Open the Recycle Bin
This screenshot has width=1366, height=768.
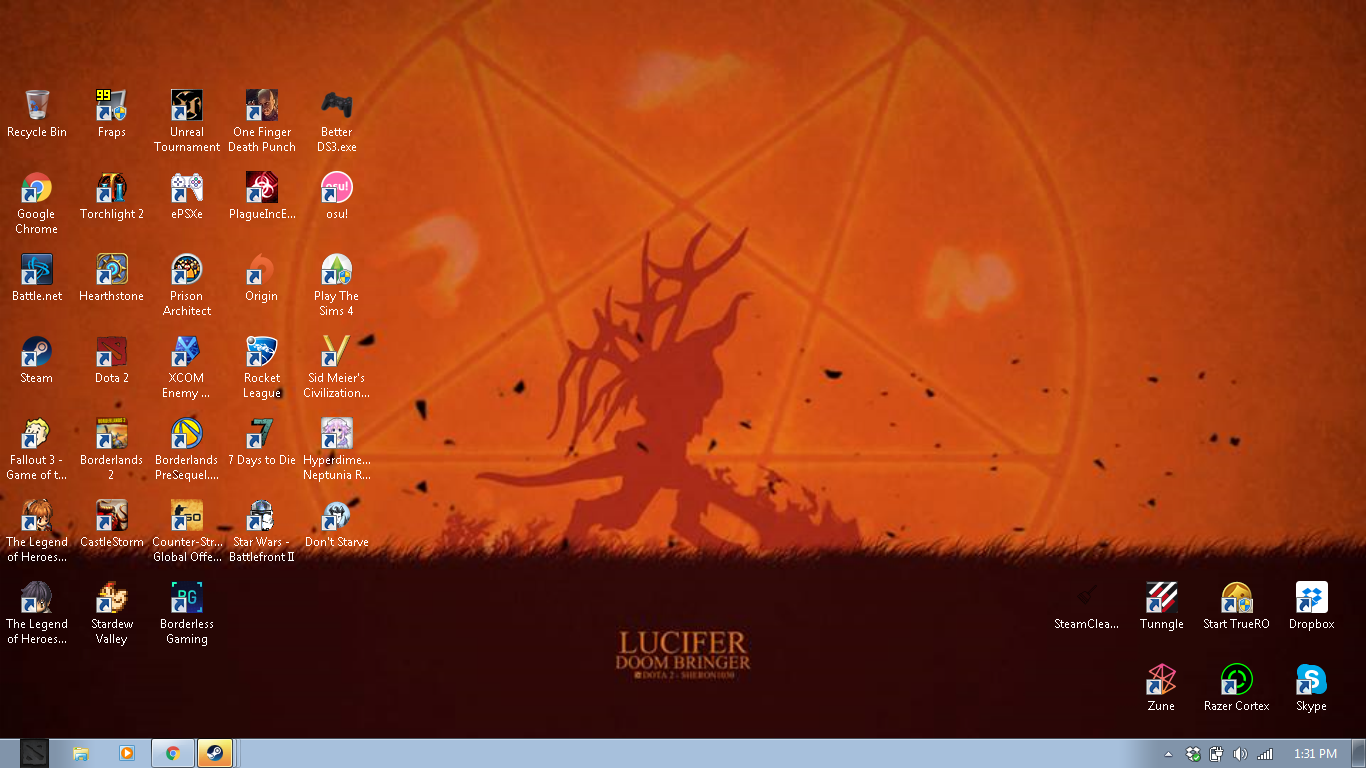coord(37,105)
